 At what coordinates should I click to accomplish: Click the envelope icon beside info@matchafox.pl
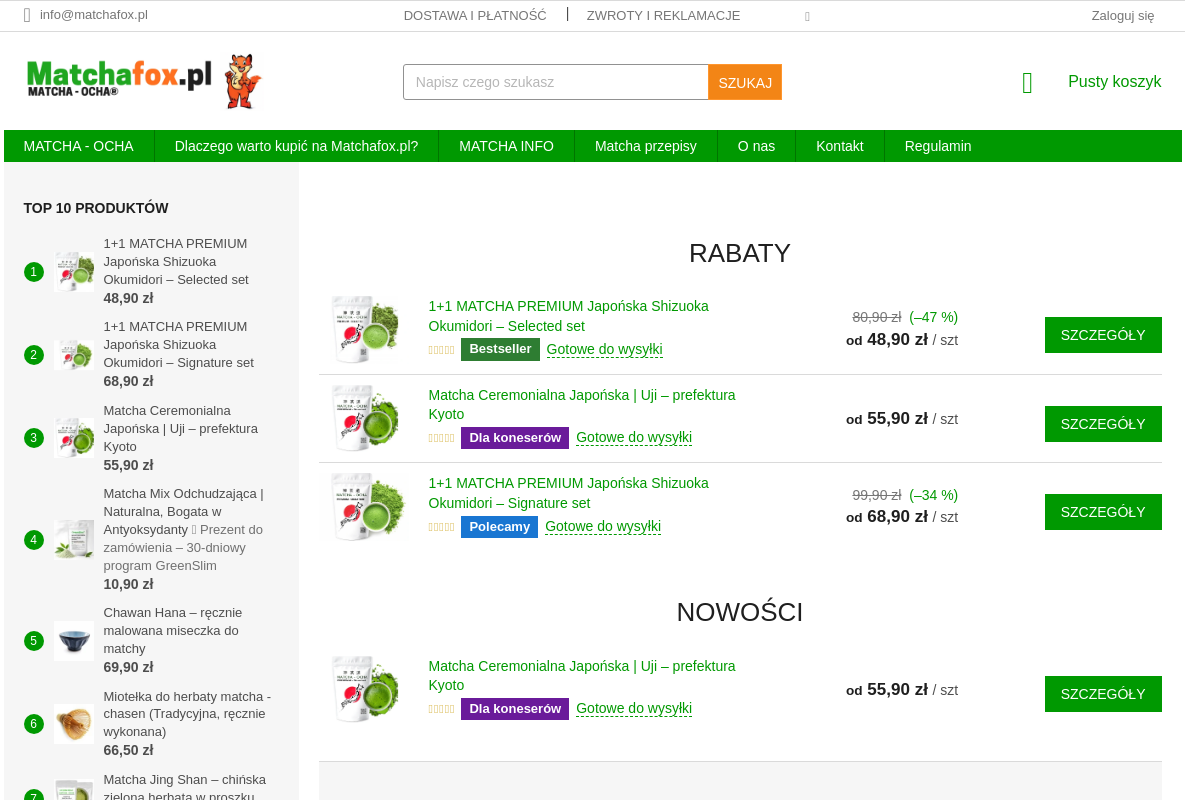[x=27, y=15]
